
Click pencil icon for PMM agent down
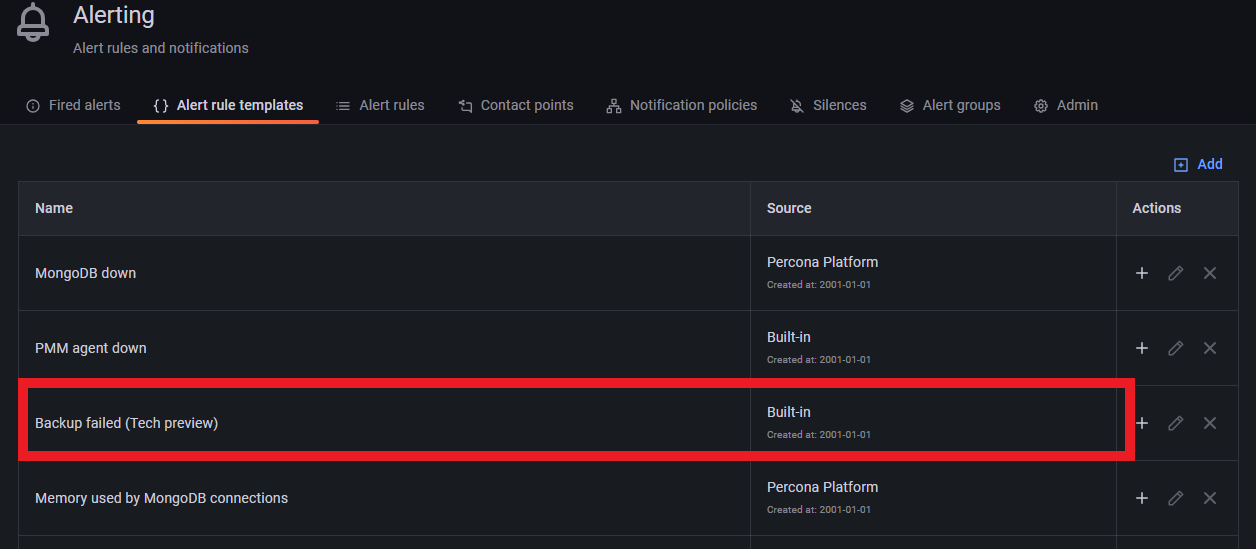tap(1176, 348)
